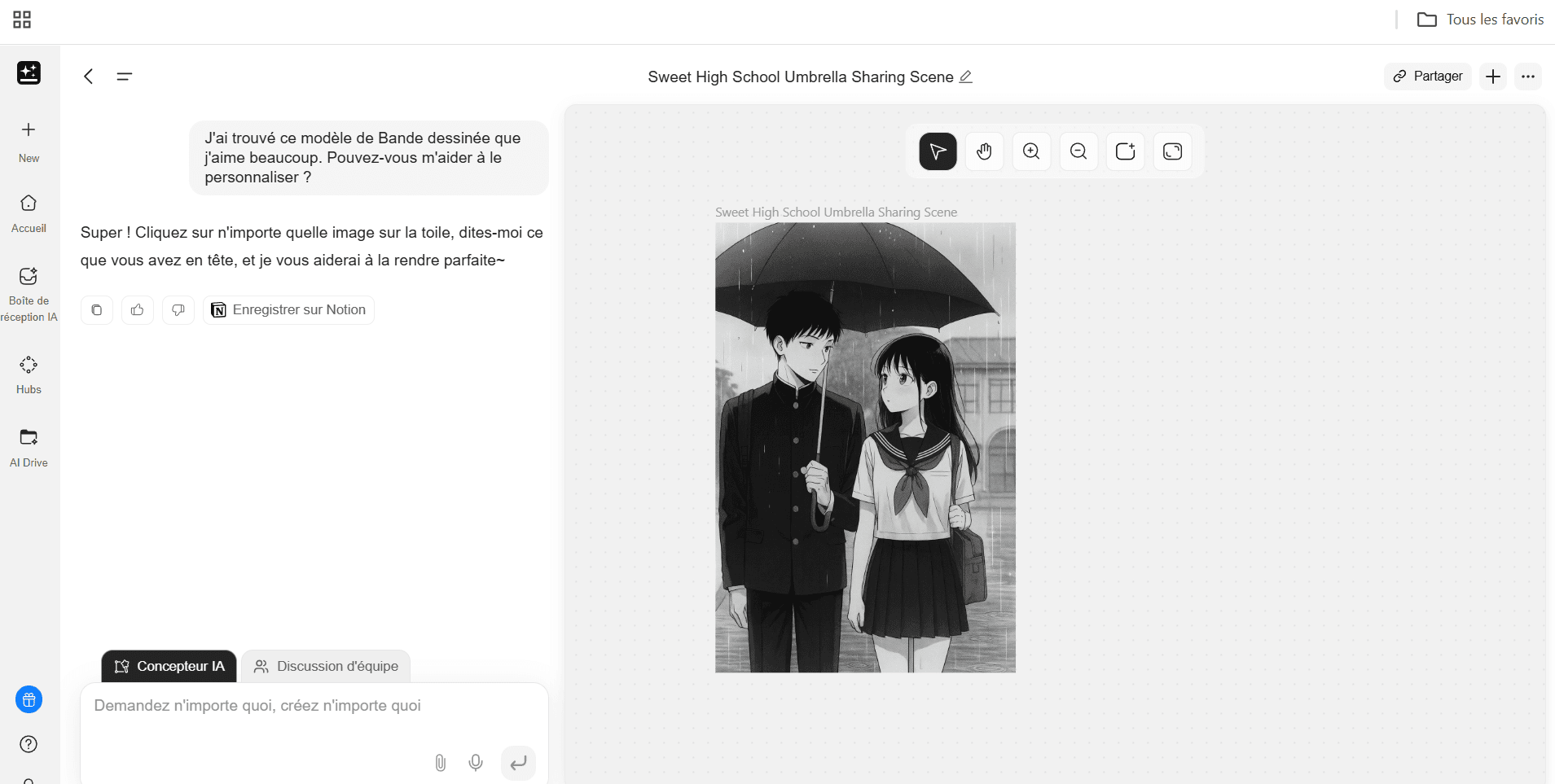The width and height of the screenshot is (1555, 784).
Task: Select the Concepteur IA tab
Action: click(x=169, y=666)
